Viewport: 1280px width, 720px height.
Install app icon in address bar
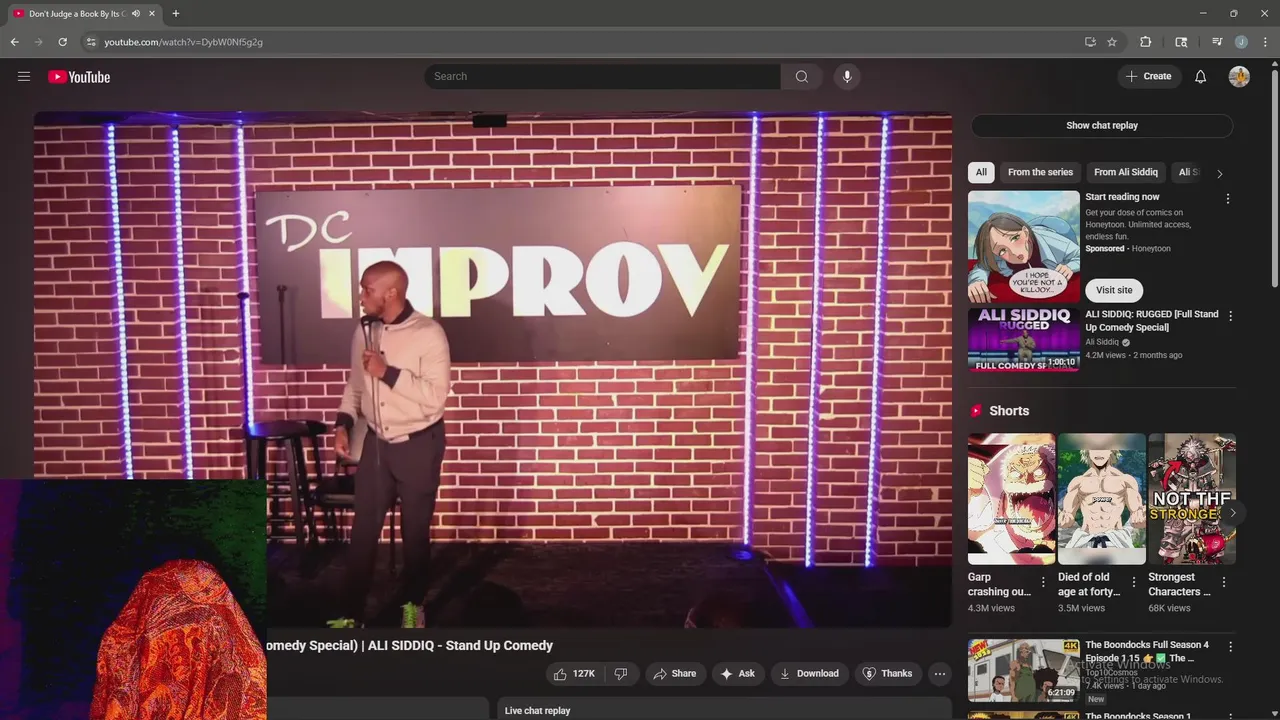(x=1090, y=42)
